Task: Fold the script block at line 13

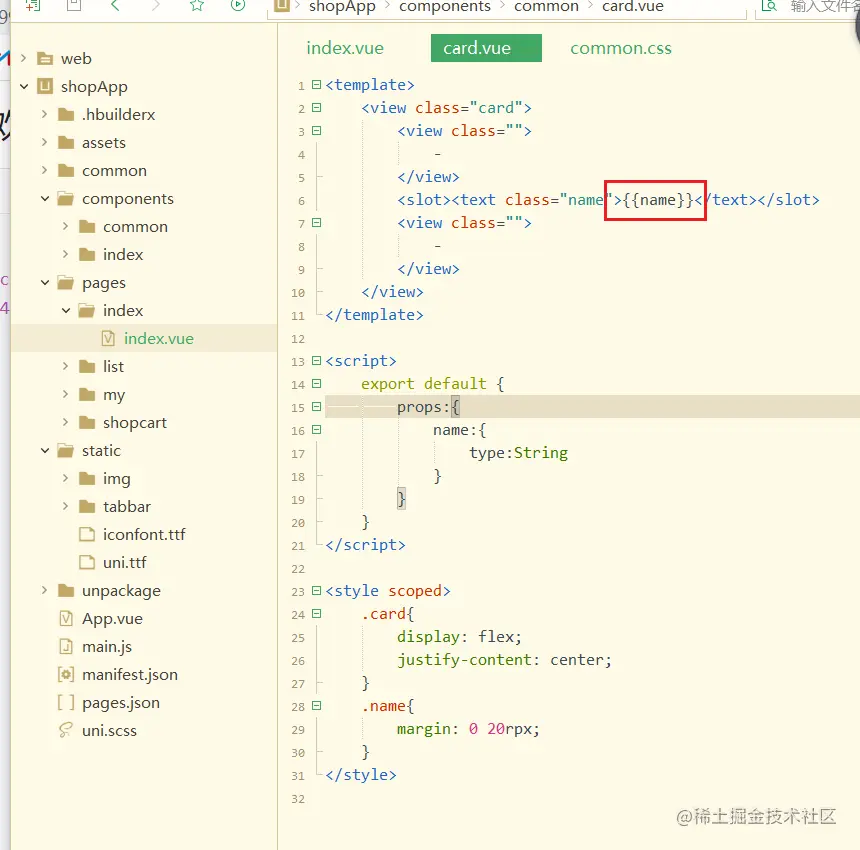Action: [x=316, y=360]
